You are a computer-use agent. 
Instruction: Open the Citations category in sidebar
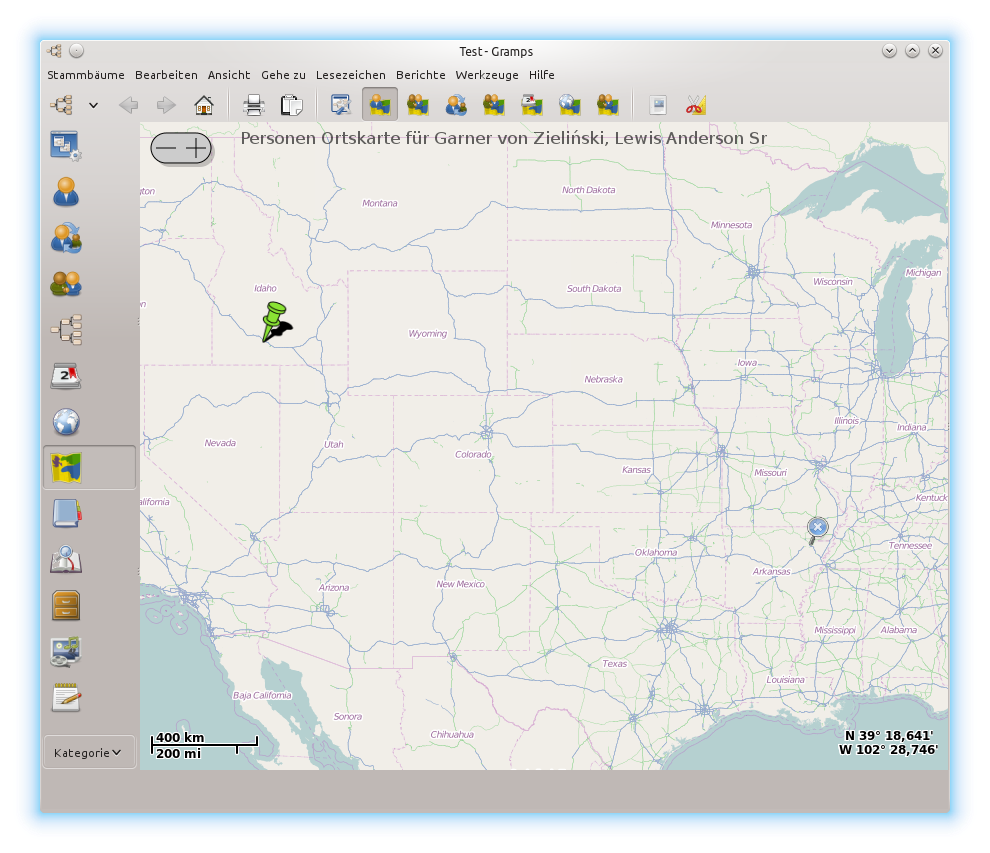tap(66, 559)
